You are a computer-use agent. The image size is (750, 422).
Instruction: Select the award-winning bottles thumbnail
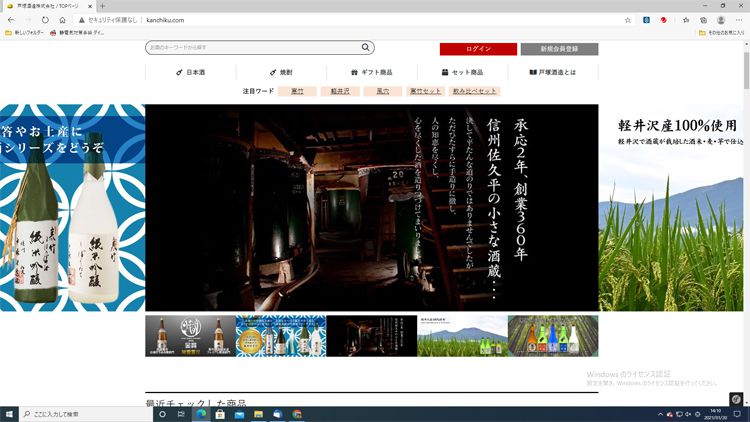[190, 336]
